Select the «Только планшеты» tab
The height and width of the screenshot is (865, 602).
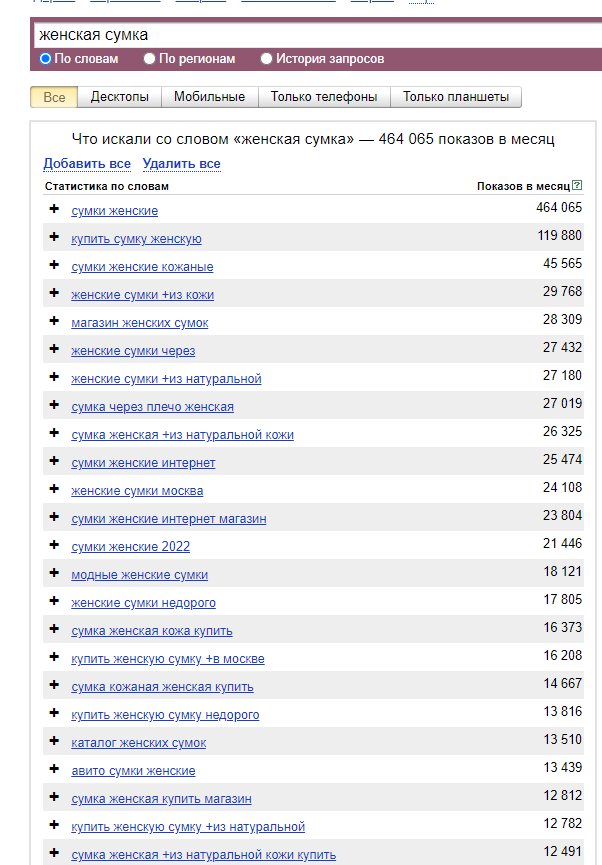click(x=456, y=97)
